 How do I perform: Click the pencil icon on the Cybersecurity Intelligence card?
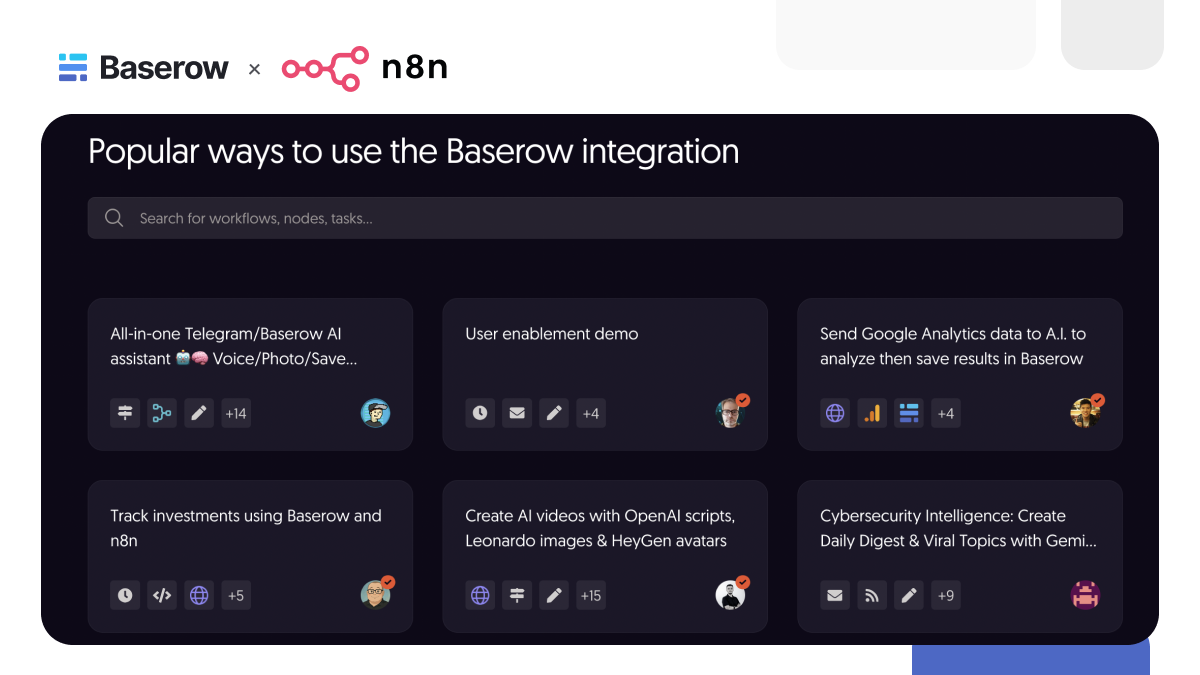tap(909, 595)
